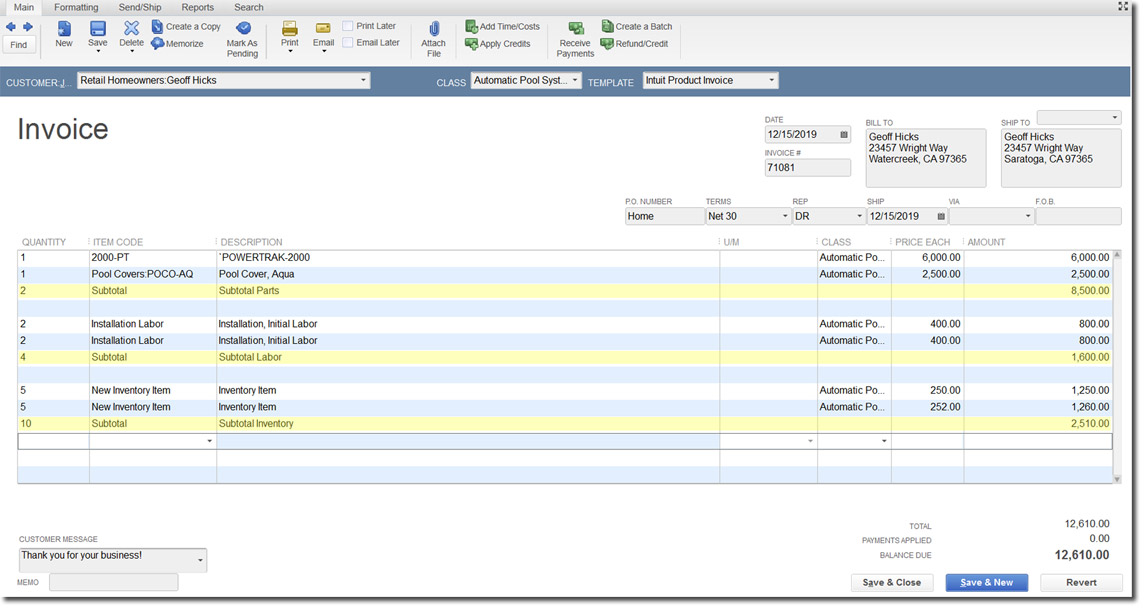Switch to the Formatting tab
The height and width of the screenshot is (608, 1144).
click(76, 7)
